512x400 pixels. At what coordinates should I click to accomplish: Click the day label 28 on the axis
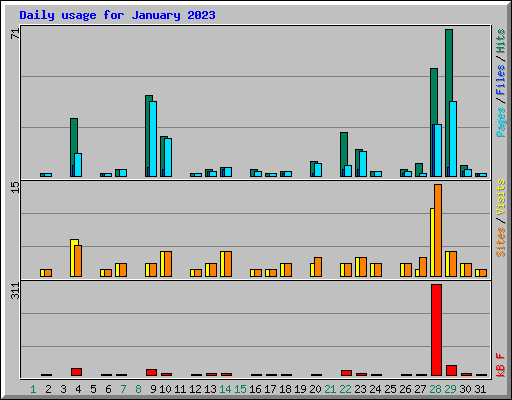tap(435, 389)
